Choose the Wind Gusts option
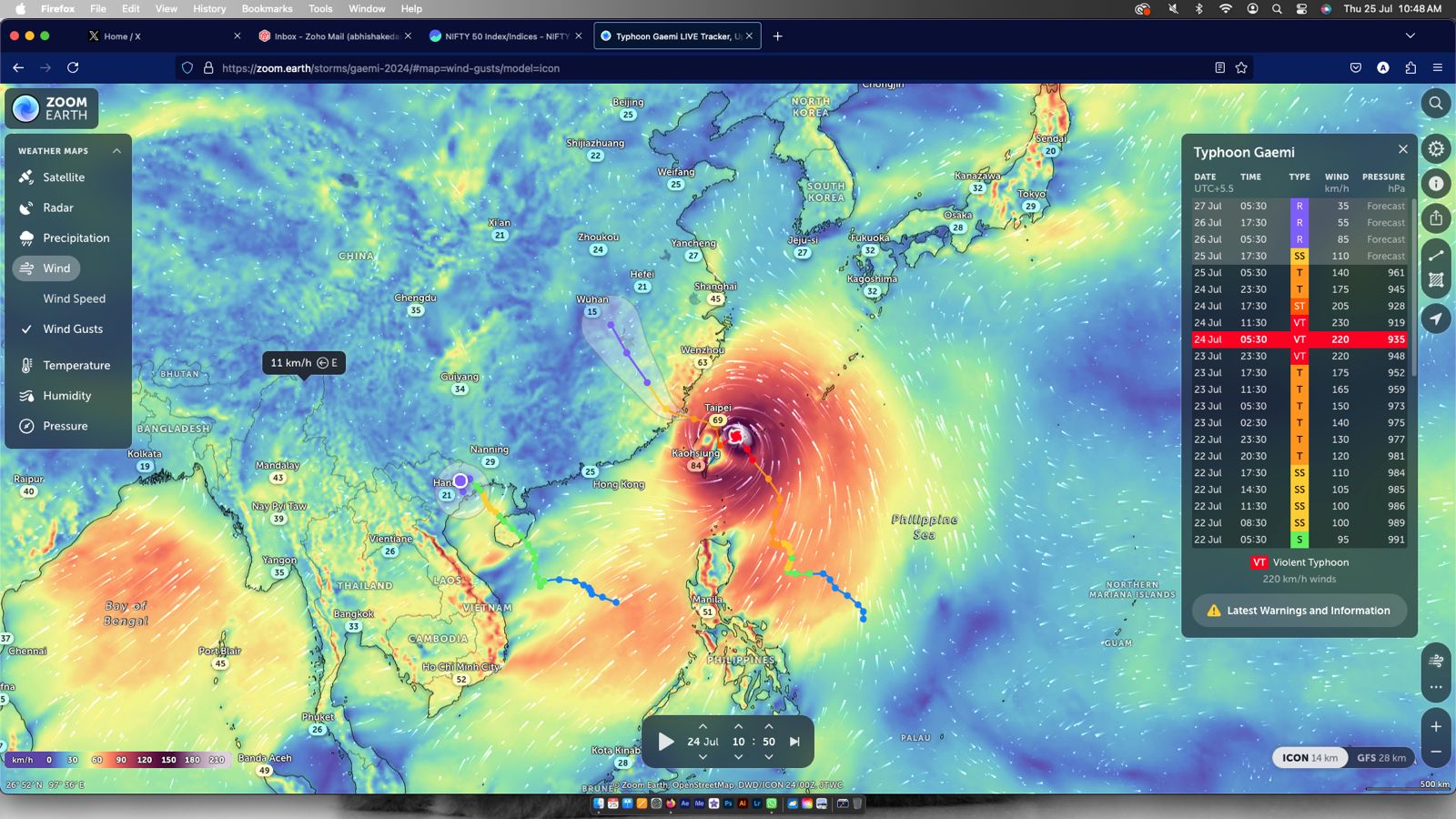 coord(73,329)
